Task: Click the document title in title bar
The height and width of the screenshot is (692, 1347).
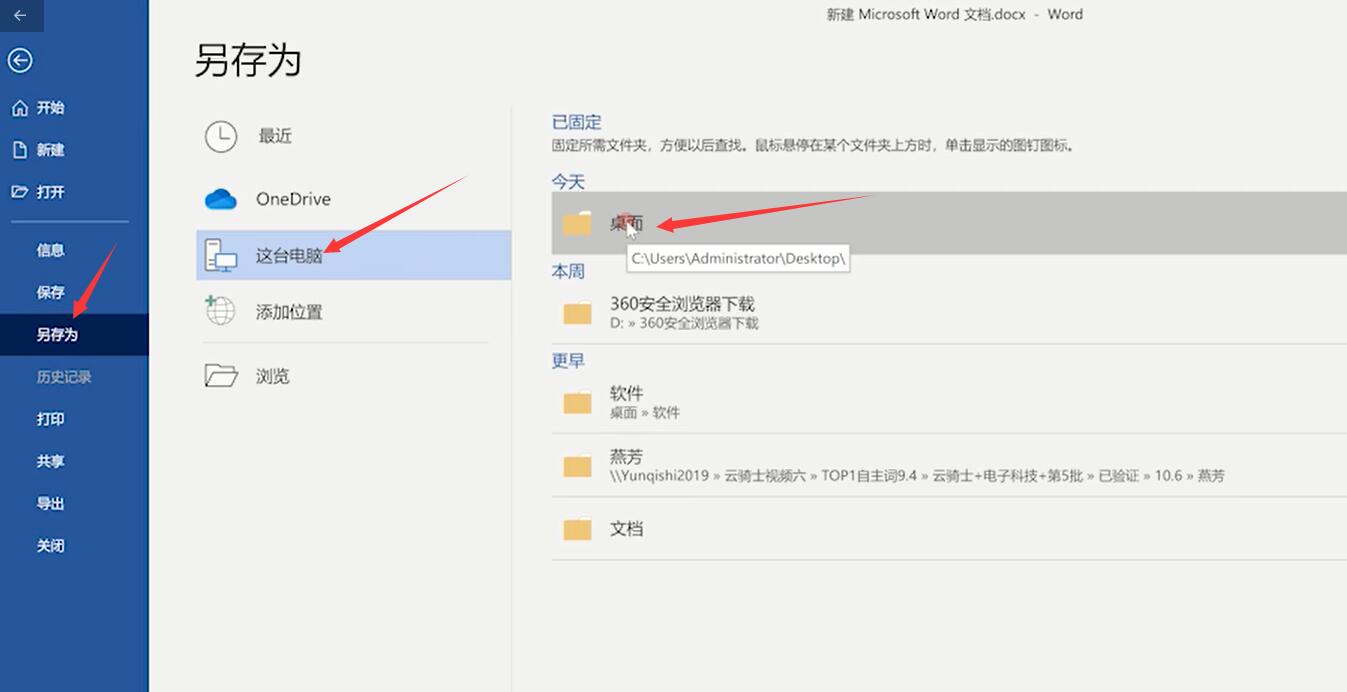Action: click(954, 15)
